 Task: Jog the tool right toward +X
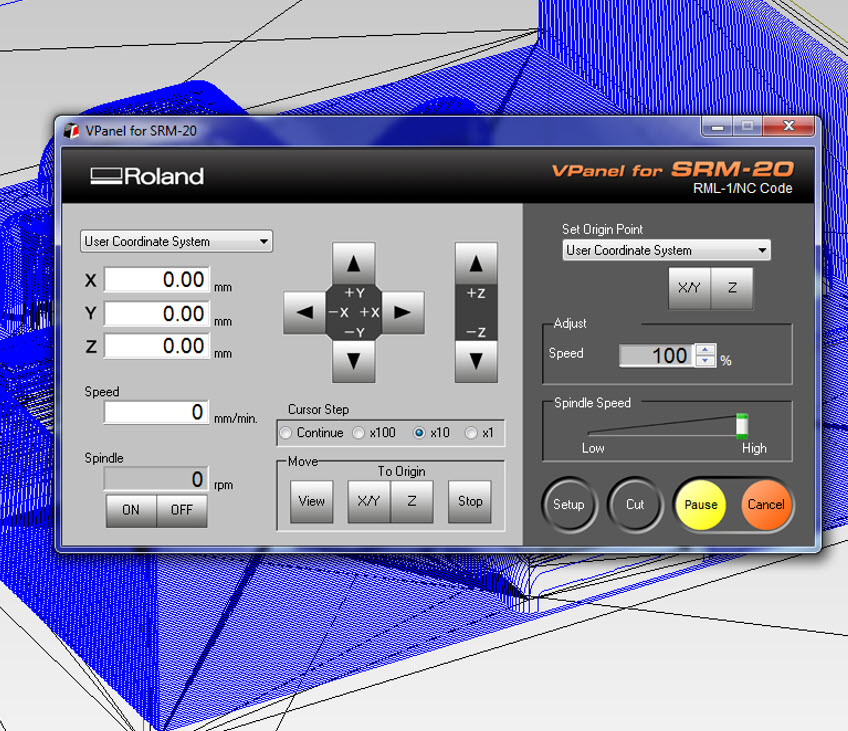403,312
